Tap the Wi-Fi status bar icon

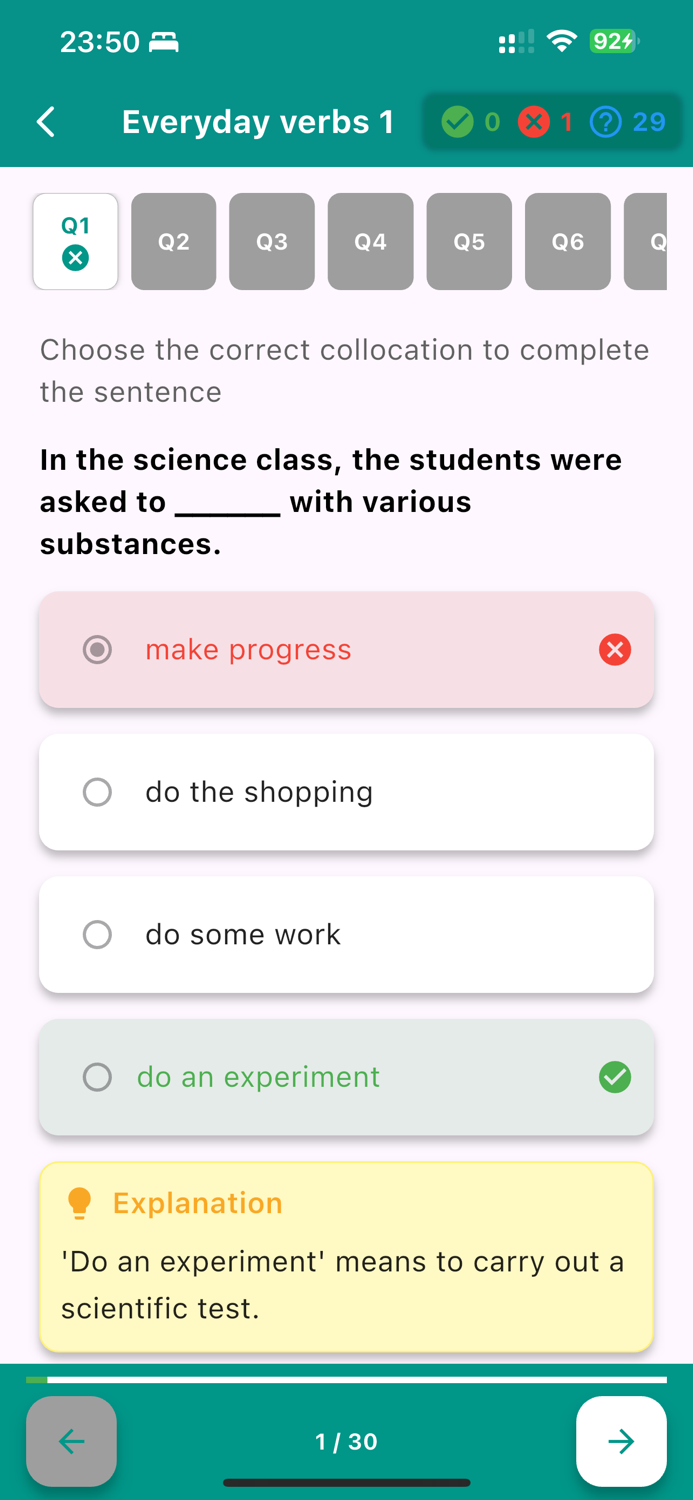click(563, 42)
